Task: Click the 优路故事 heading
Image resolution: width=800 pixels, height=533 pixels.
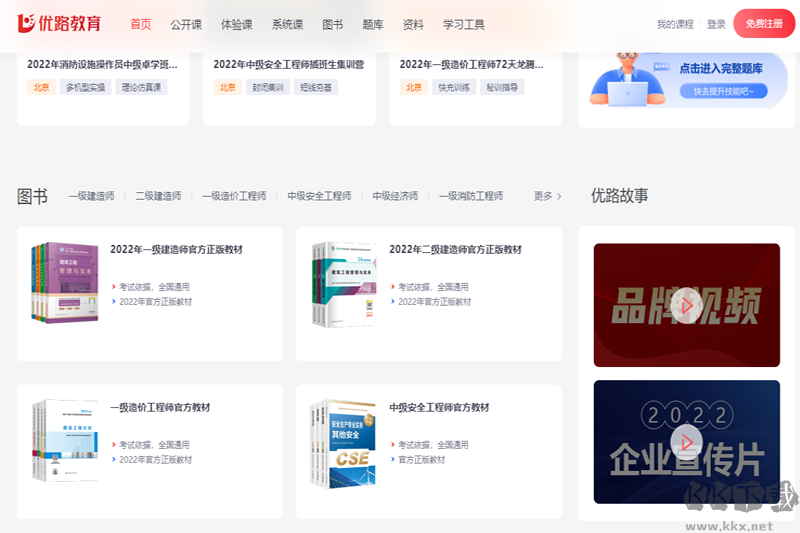Action: [619, 195]
